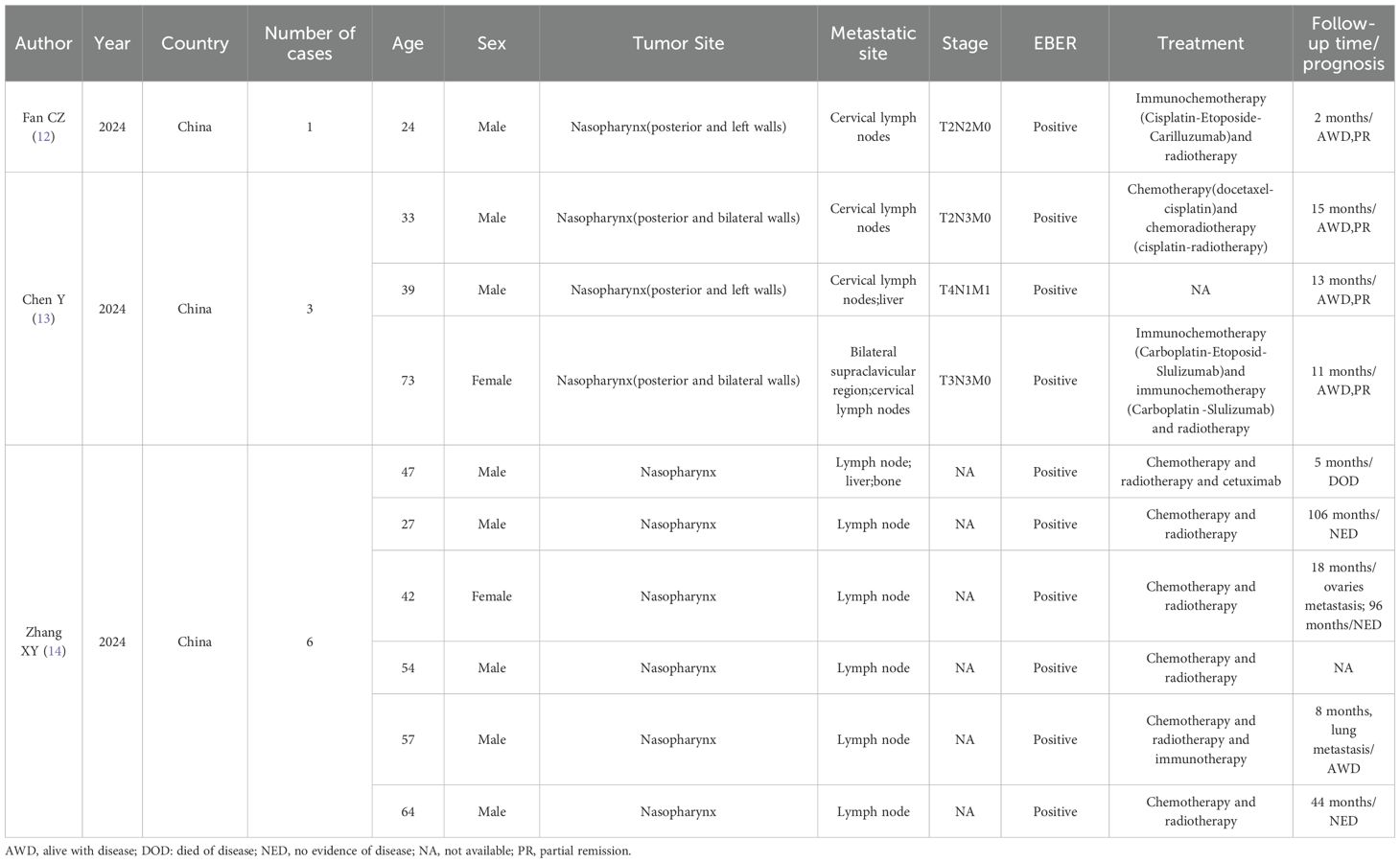Click the Author column header
This screenshot has height=863, width=1400.
[x=43, y=43]
